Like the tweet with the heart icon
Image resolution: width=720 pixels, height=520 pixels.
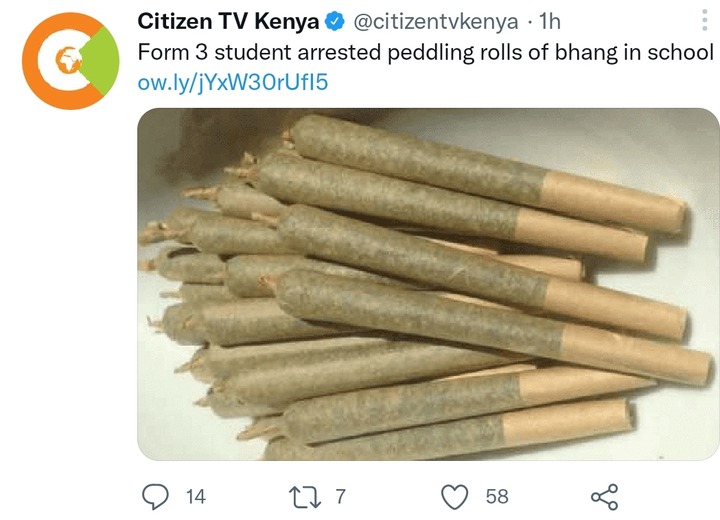coord(455,497)
